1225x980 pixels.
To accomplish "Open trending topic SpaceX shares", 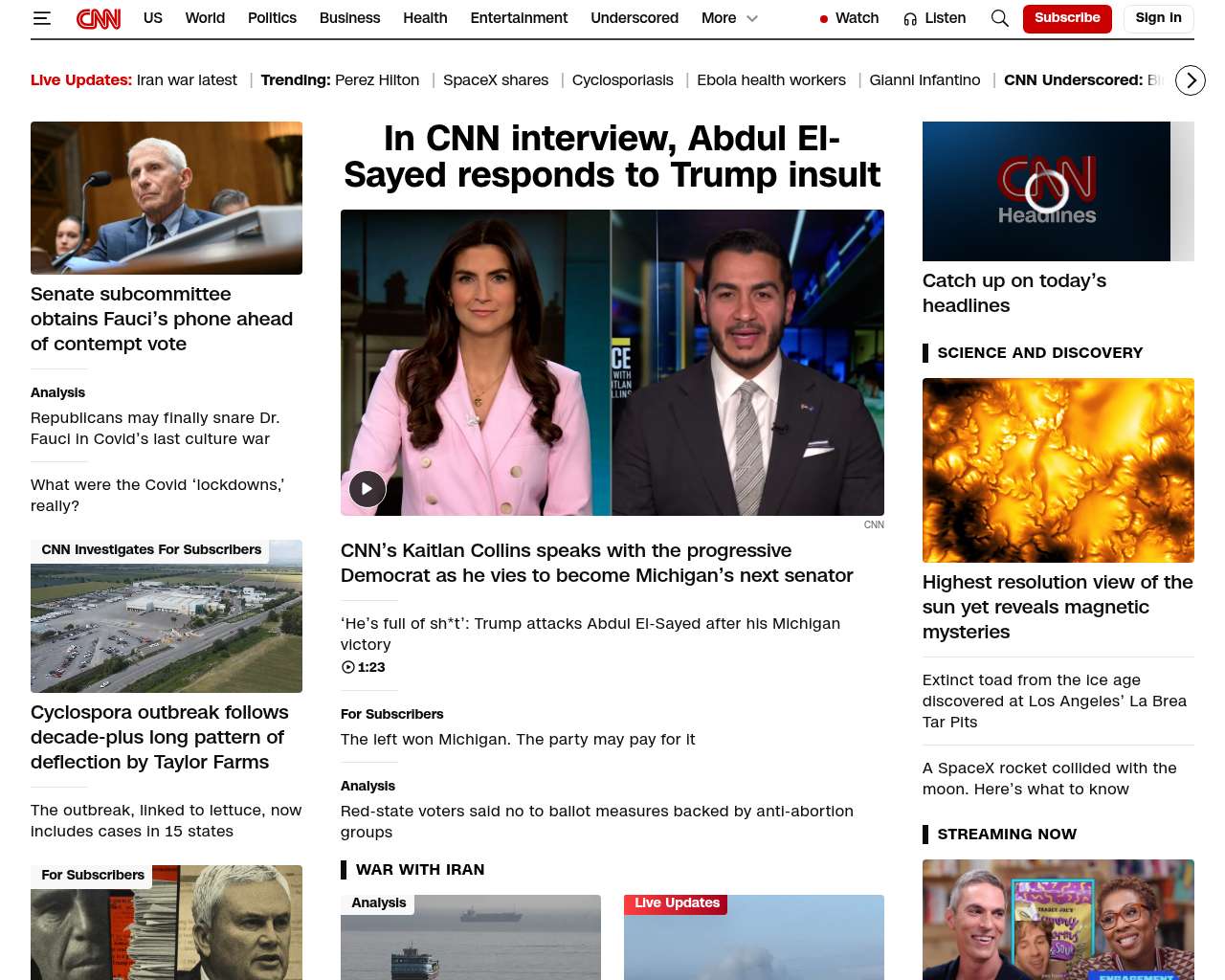I will point(496,80).
